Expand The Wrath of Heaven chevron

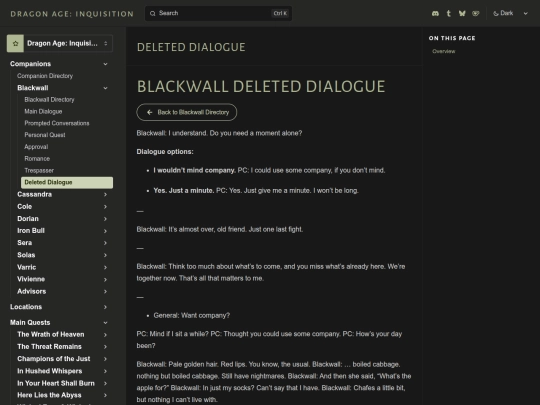pos(105,335)
